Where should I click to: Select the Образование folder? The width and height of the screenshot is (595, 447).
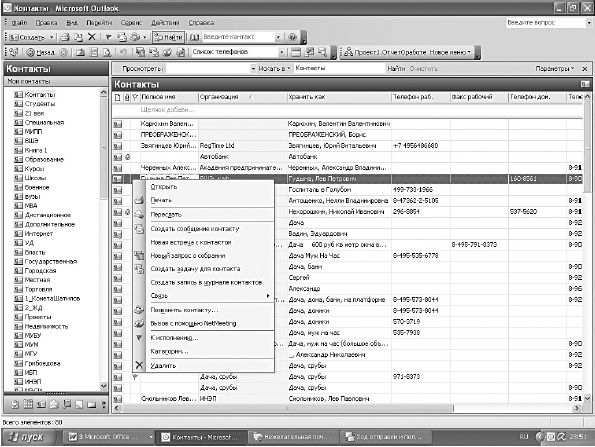click(x=44, y=160)
